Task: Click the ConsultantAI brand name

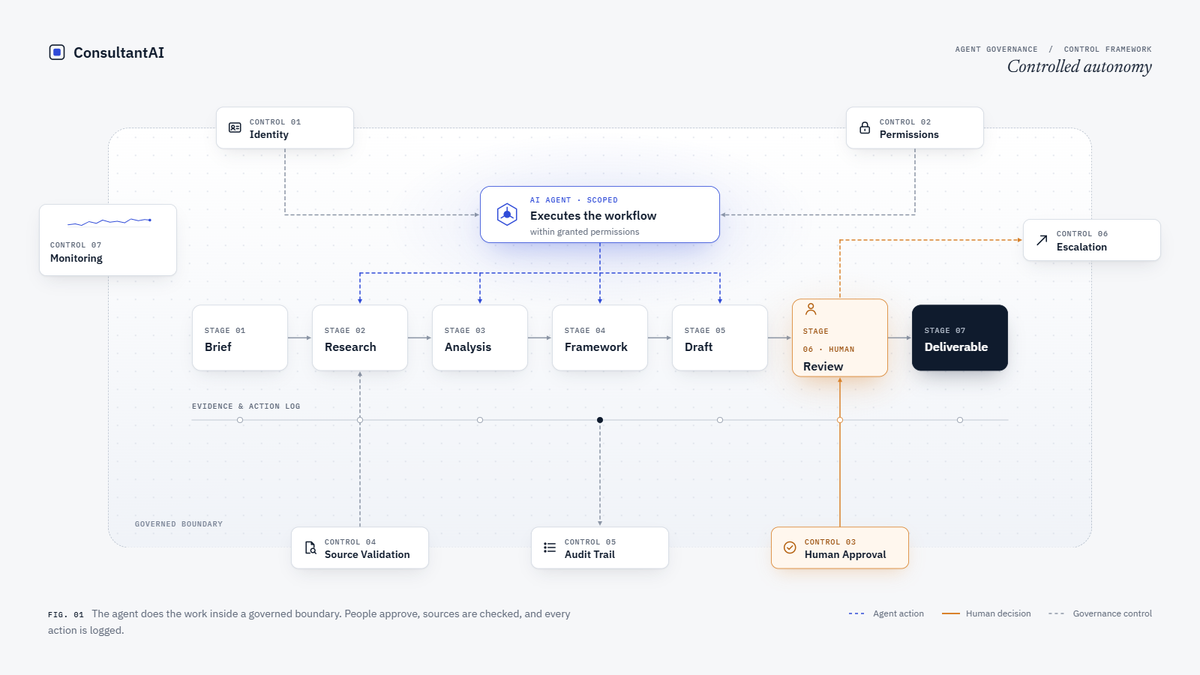Action: [119, 52]
